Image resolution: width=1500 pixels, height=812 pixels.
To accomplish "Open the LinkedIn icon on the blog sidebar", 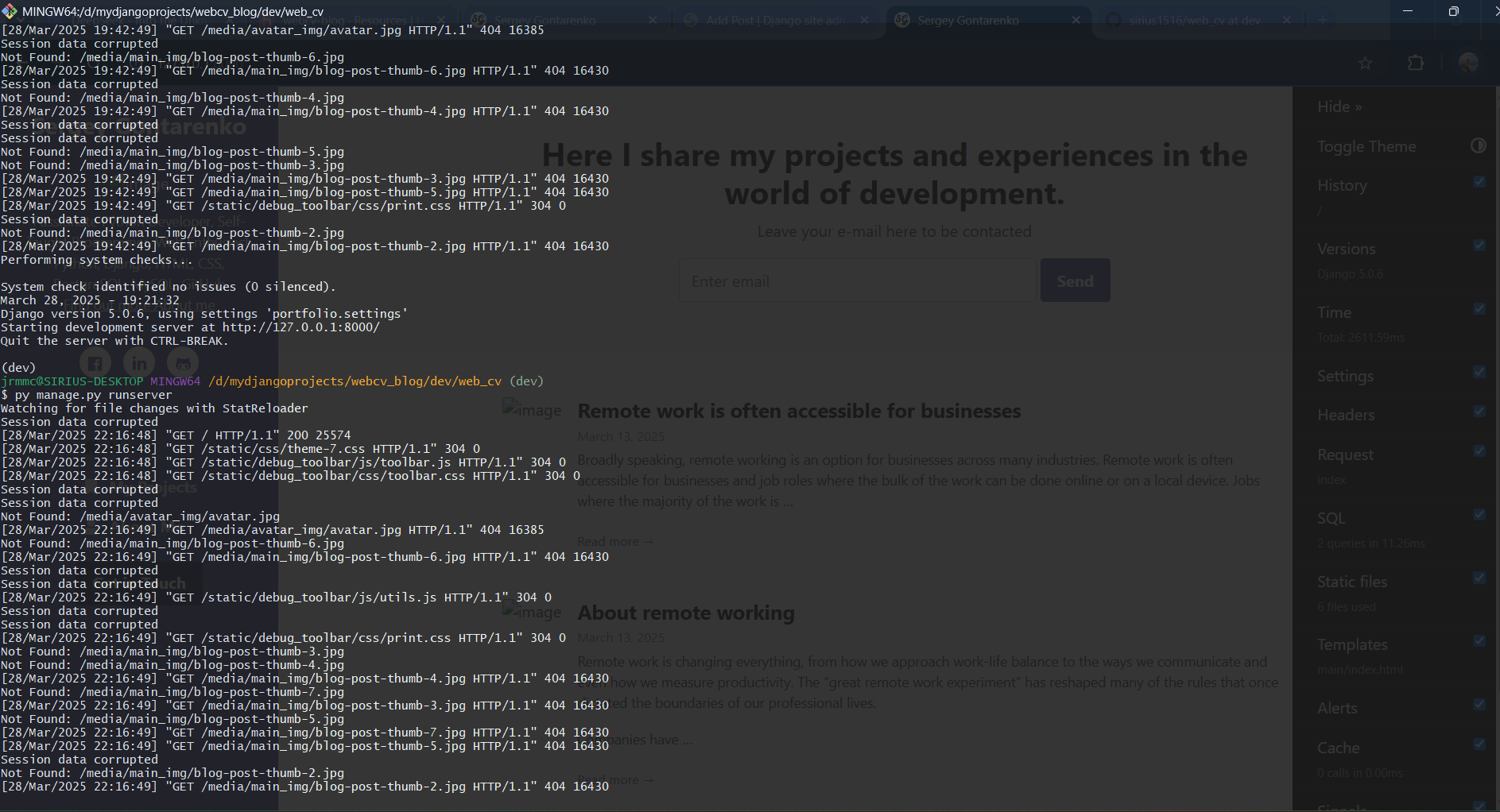I will (x=139, y=363).
